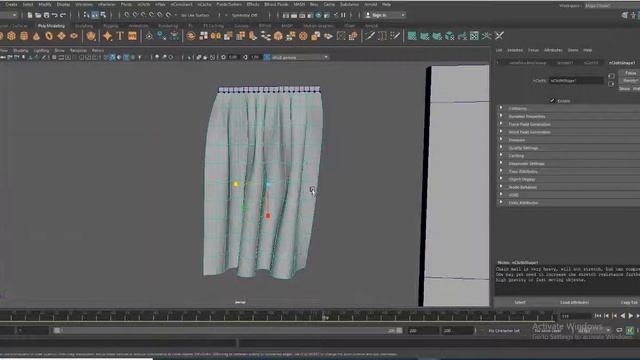
Task: Click the Open Scene folder icon
Action: tap(38, 15)
